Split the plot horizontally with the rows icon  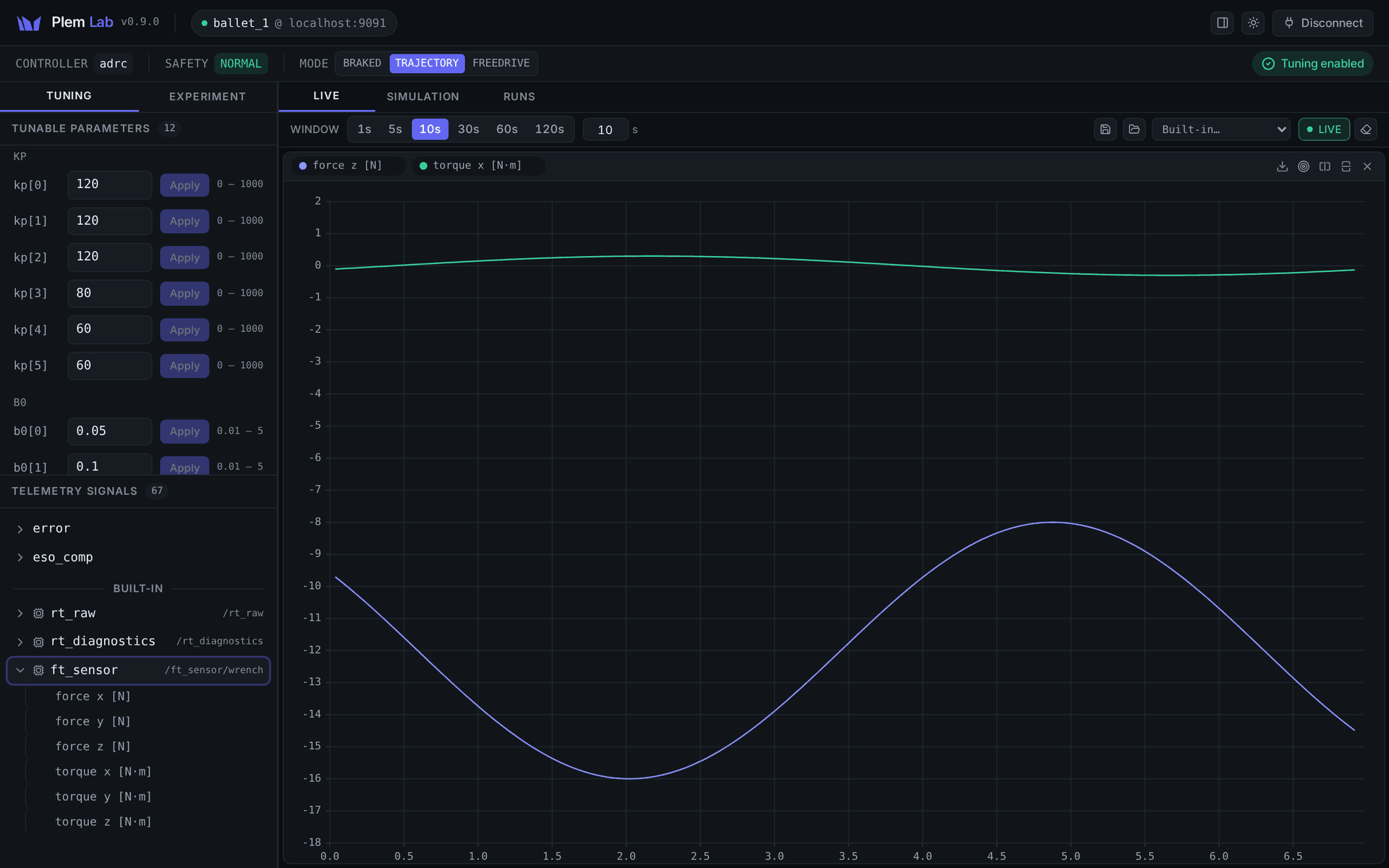(1346, 166)
